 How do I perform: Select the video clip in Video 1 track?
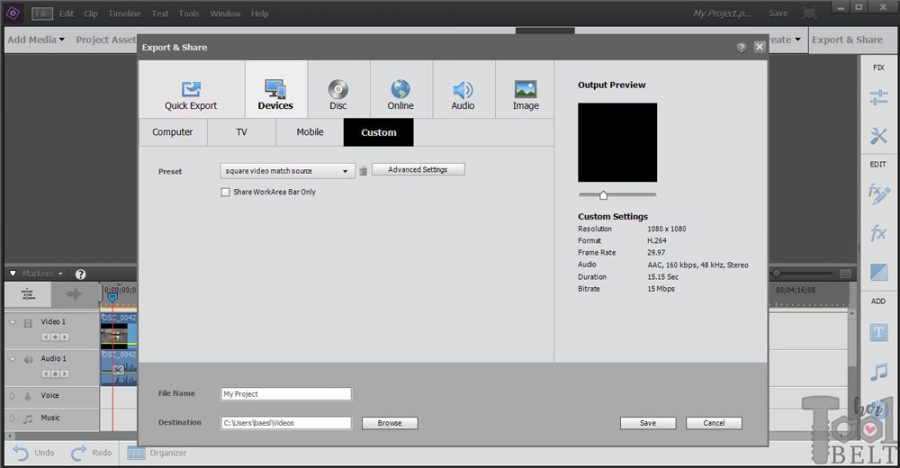pyautogui.click(x=119, y=331)
